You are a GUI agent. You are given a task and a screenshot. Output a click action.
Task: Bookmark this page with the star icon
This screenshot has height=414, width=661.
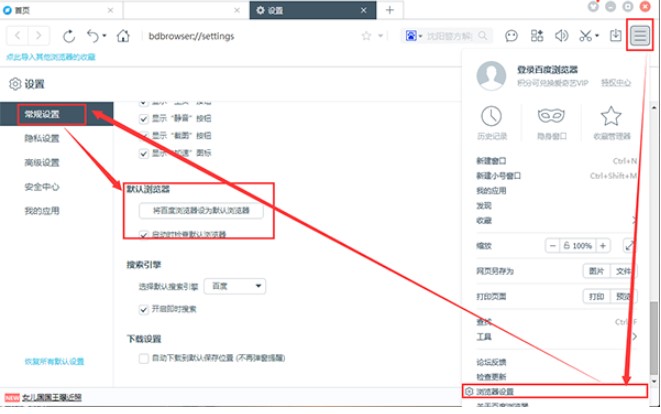[366, 36]
